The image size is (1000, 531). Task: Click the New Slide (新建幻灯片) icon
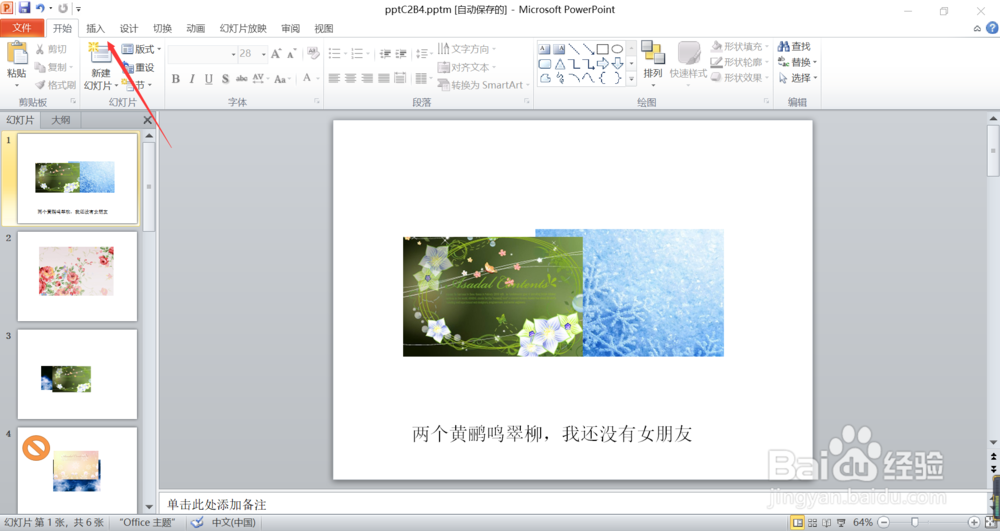(99, 54)
